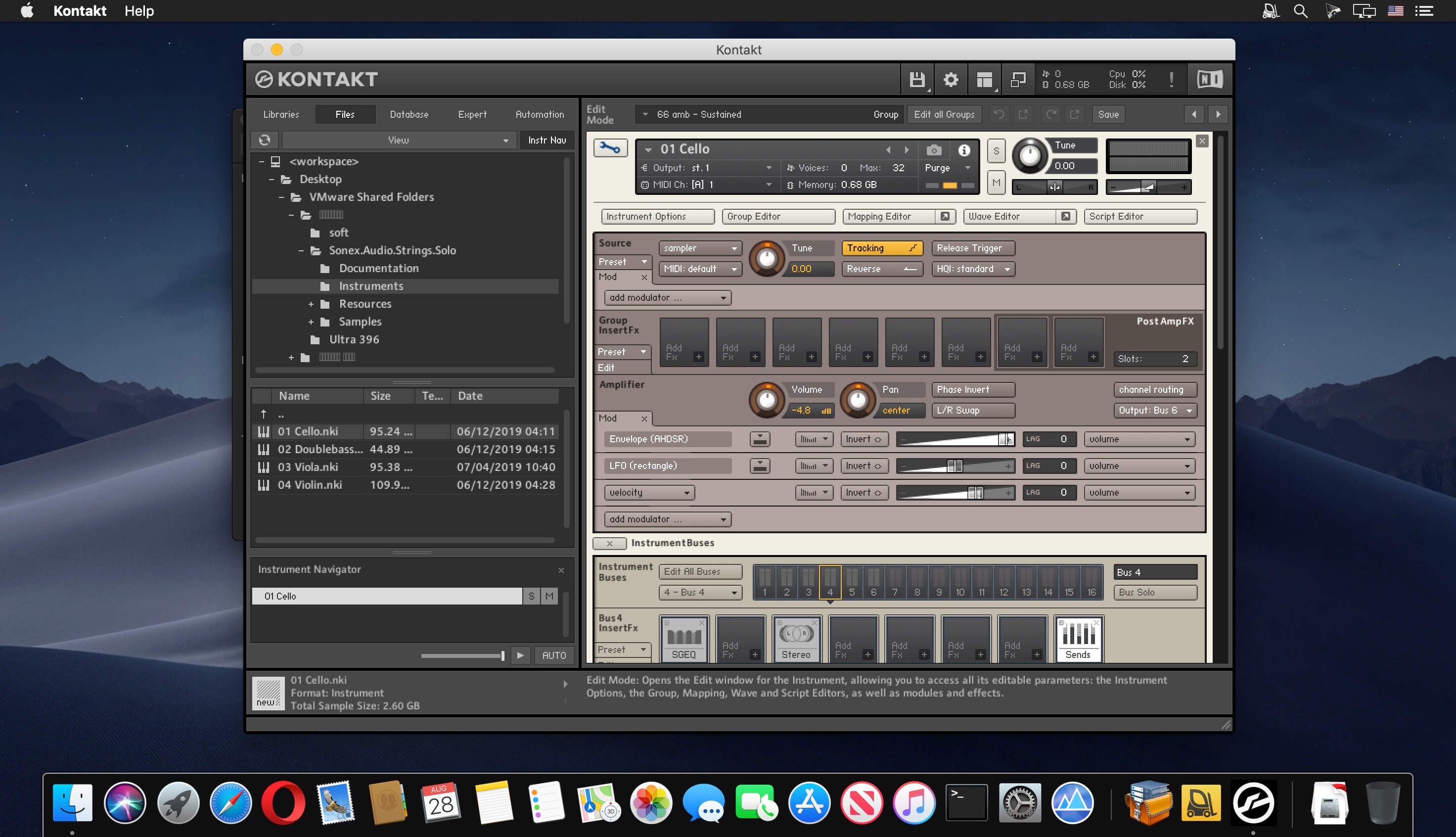The image size is (1456, 837).
Task: Select the 03 Viola.nki file row
Action: 405,467
